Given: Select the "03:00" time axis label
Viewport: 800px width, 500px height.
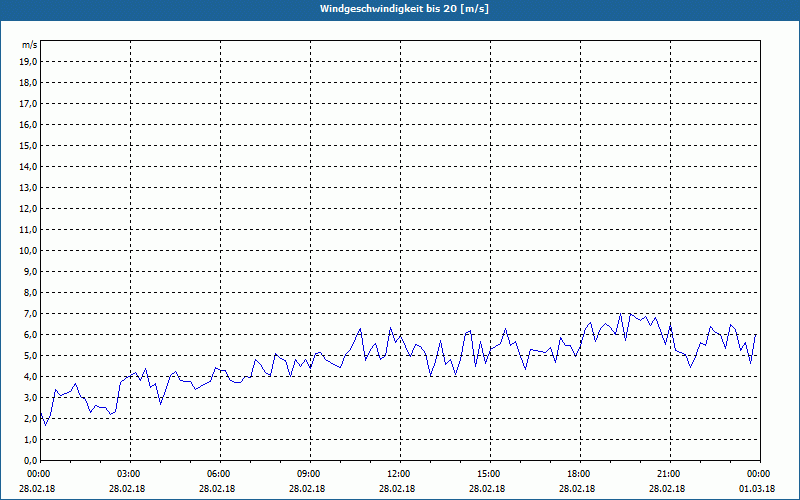Looking at the screenshot, I should (129, 474).
